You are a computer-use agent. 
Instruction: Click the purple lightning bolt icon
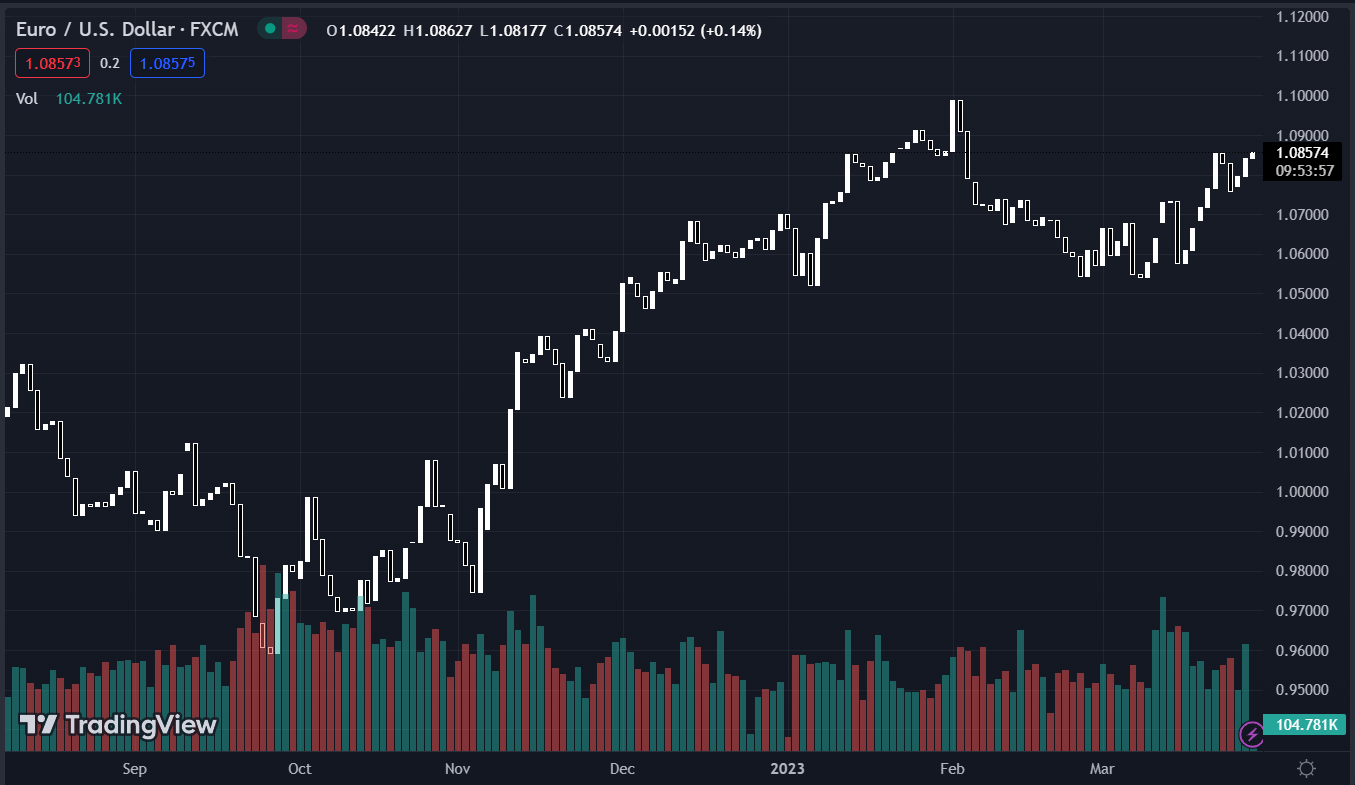[1251, 735]
